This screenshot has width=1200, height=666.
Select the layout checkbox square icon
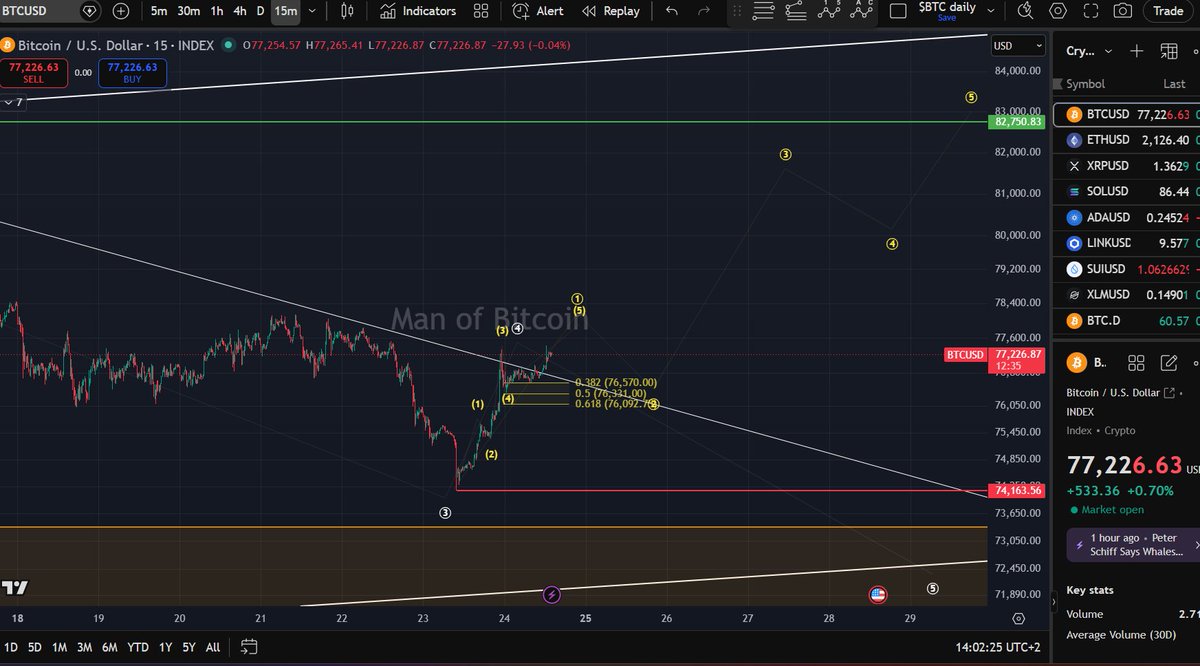coord(898,11)
